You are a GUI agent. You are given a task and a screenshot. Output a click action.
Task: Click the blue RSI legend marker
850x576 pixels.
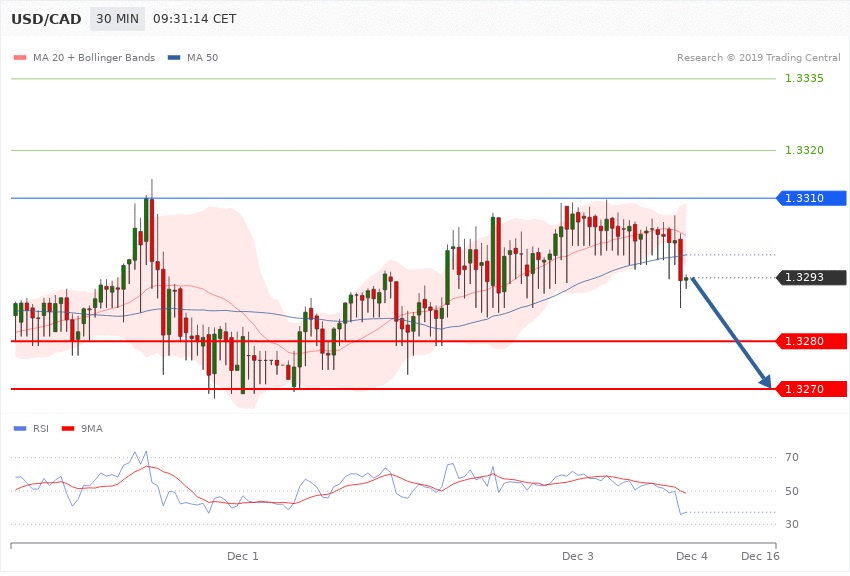point(20,429)
